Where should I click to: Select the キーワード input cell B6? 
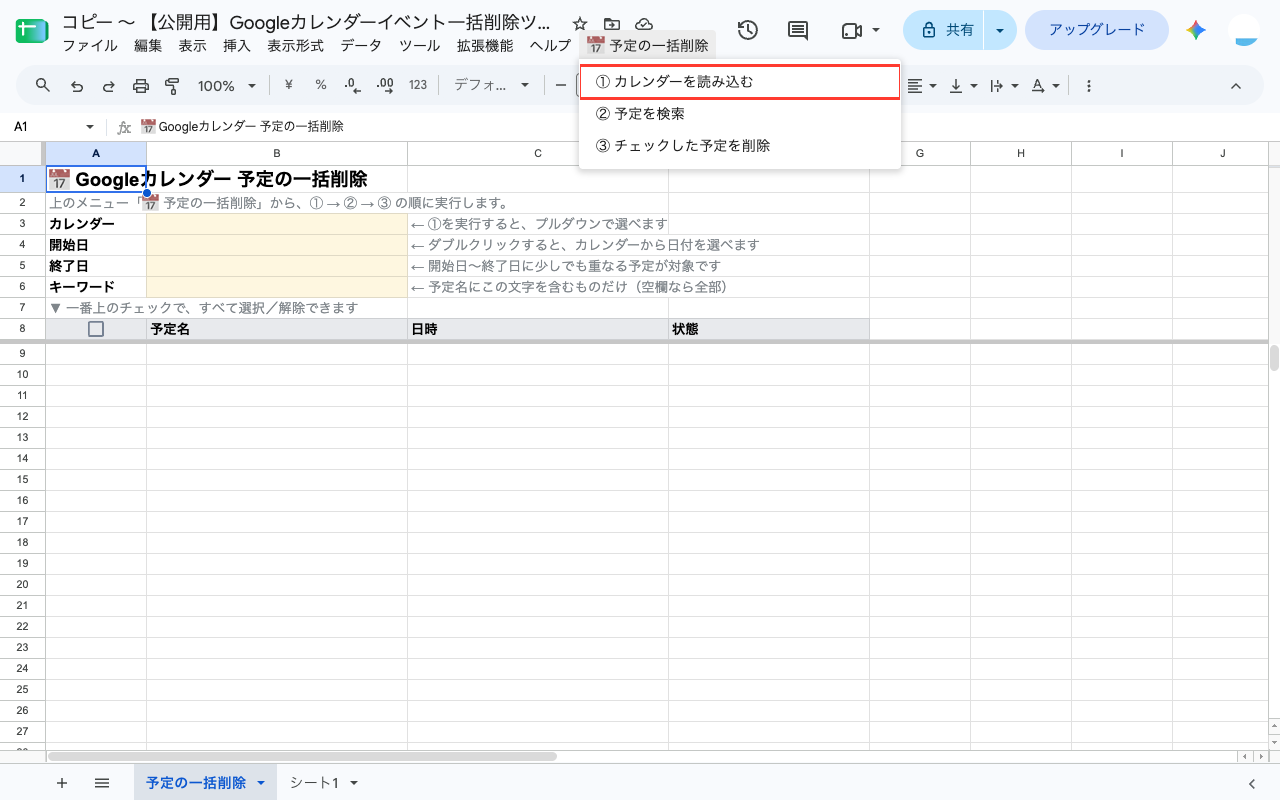pos(277,287)
